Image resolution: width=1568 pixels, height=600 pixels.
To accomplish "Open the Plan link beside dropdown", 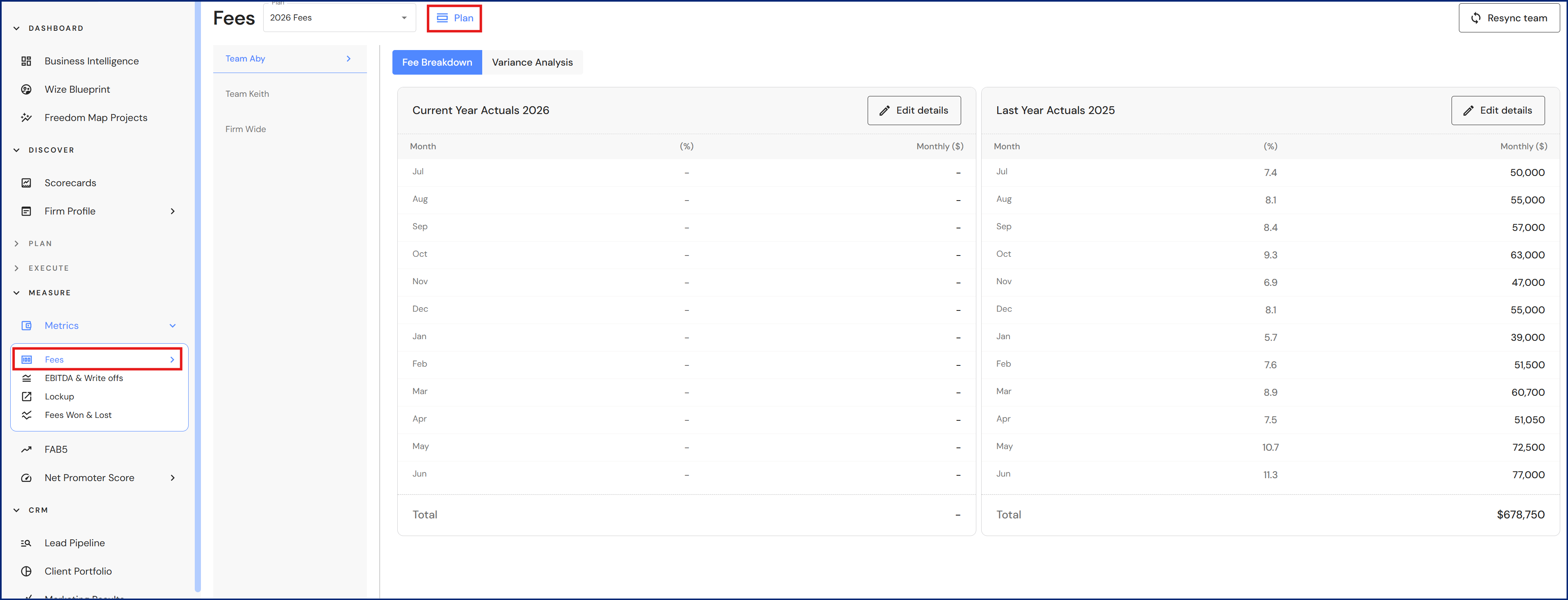I will [x=455, y=18].
